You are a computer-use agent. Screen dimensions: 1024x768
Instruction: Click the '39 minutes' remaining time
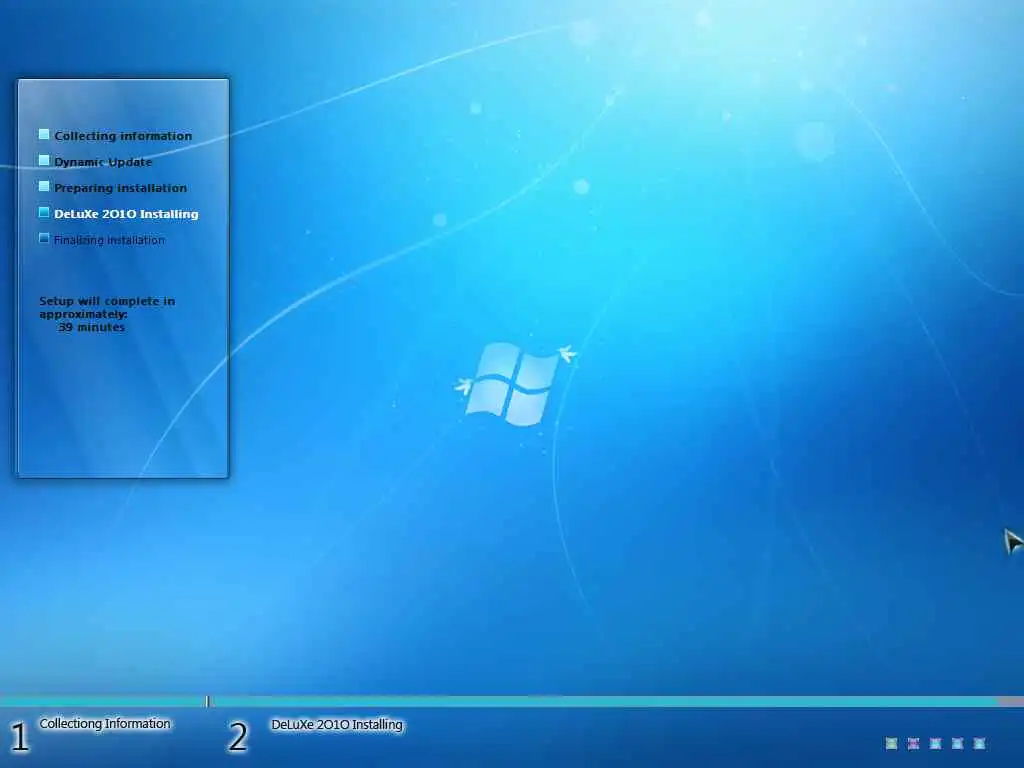91,327
